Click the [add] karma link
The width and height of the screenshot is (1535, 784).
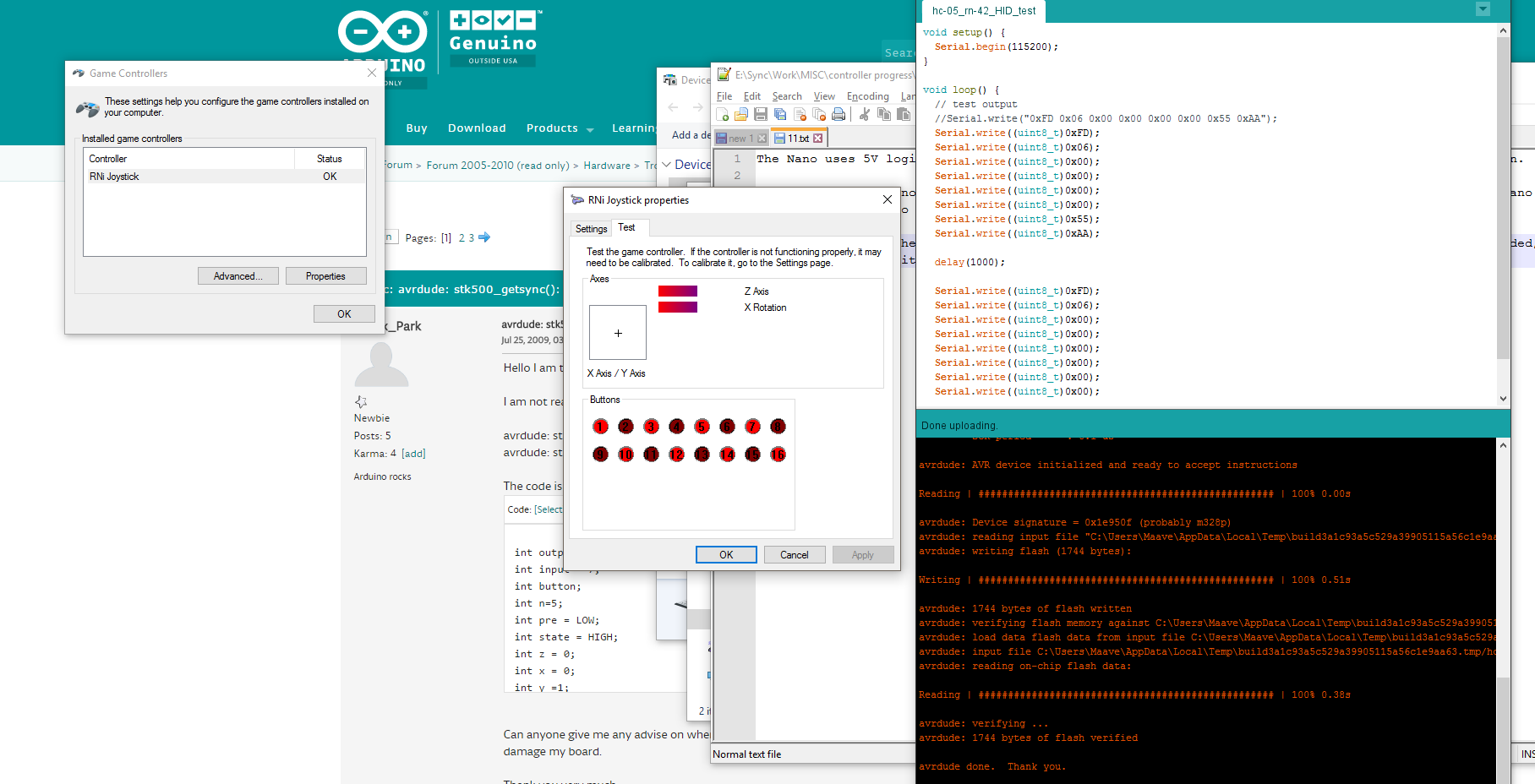point(413,454)
